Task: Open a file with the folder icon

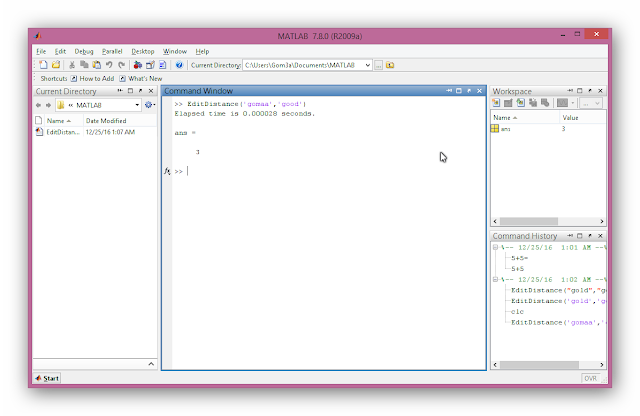Action: pos(56,65)
